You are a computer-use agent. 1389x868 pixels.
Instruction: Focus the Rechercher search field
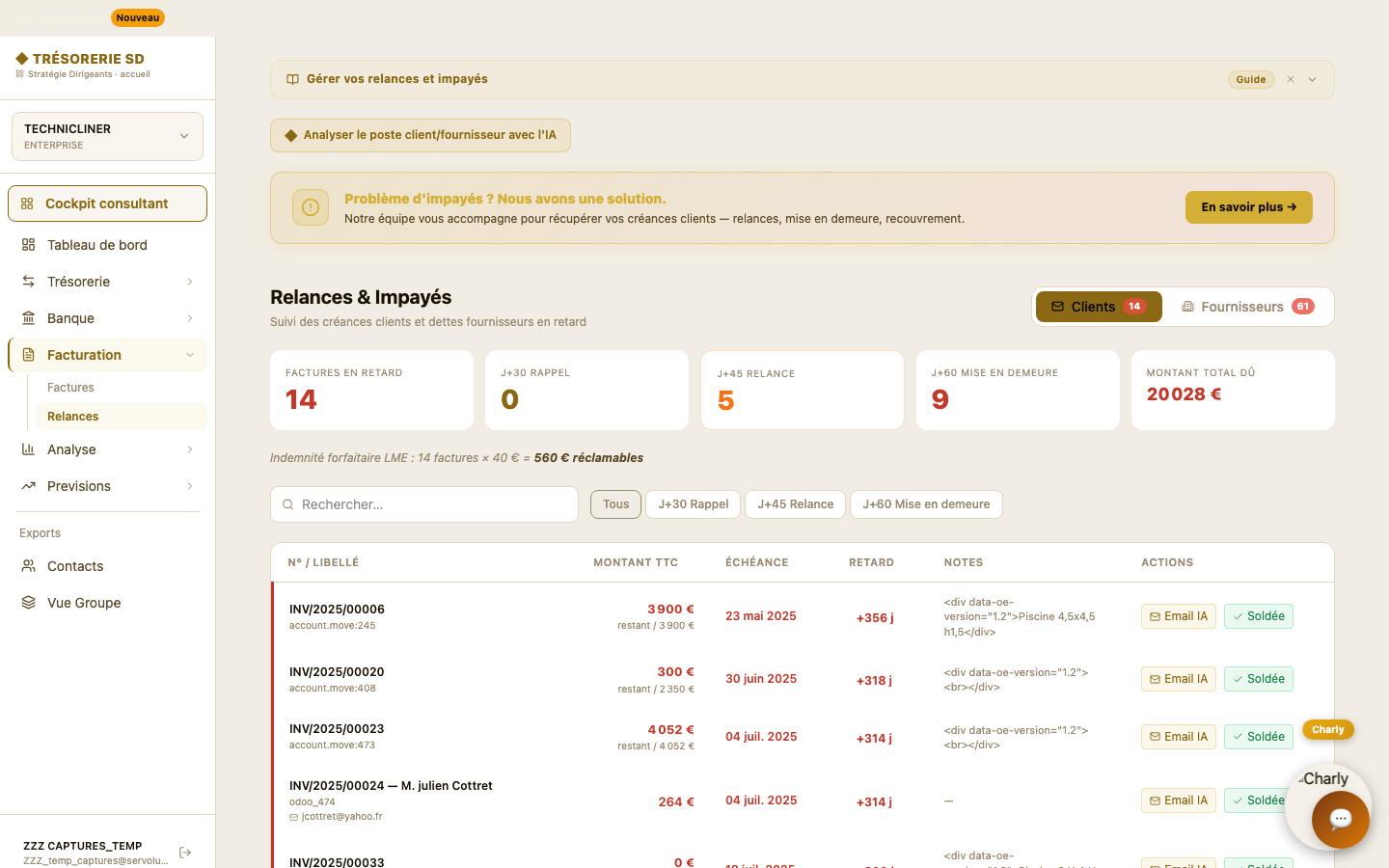tap(424, 504)
